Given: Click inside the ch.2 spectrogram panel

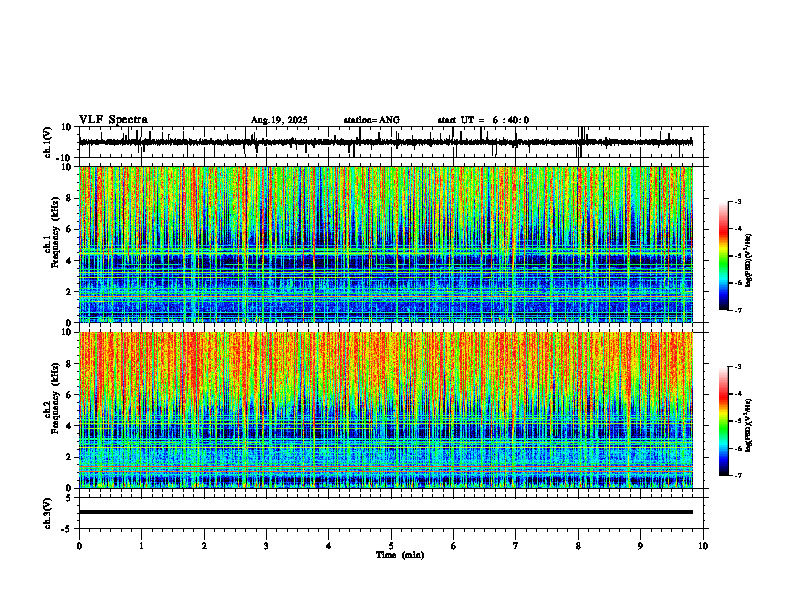Looking at the screenshot, I should point(386,410).
